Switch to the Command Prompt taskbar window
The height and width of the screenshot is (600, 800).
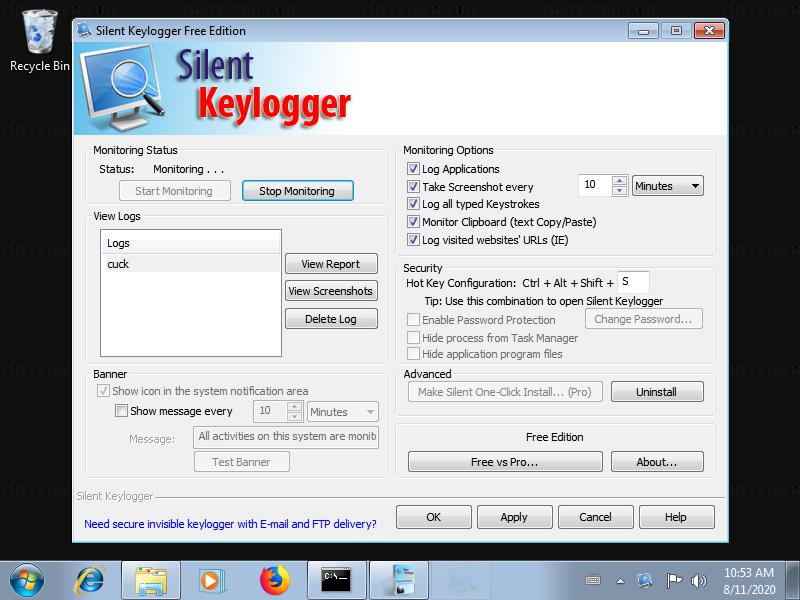[x=337, y=581]
